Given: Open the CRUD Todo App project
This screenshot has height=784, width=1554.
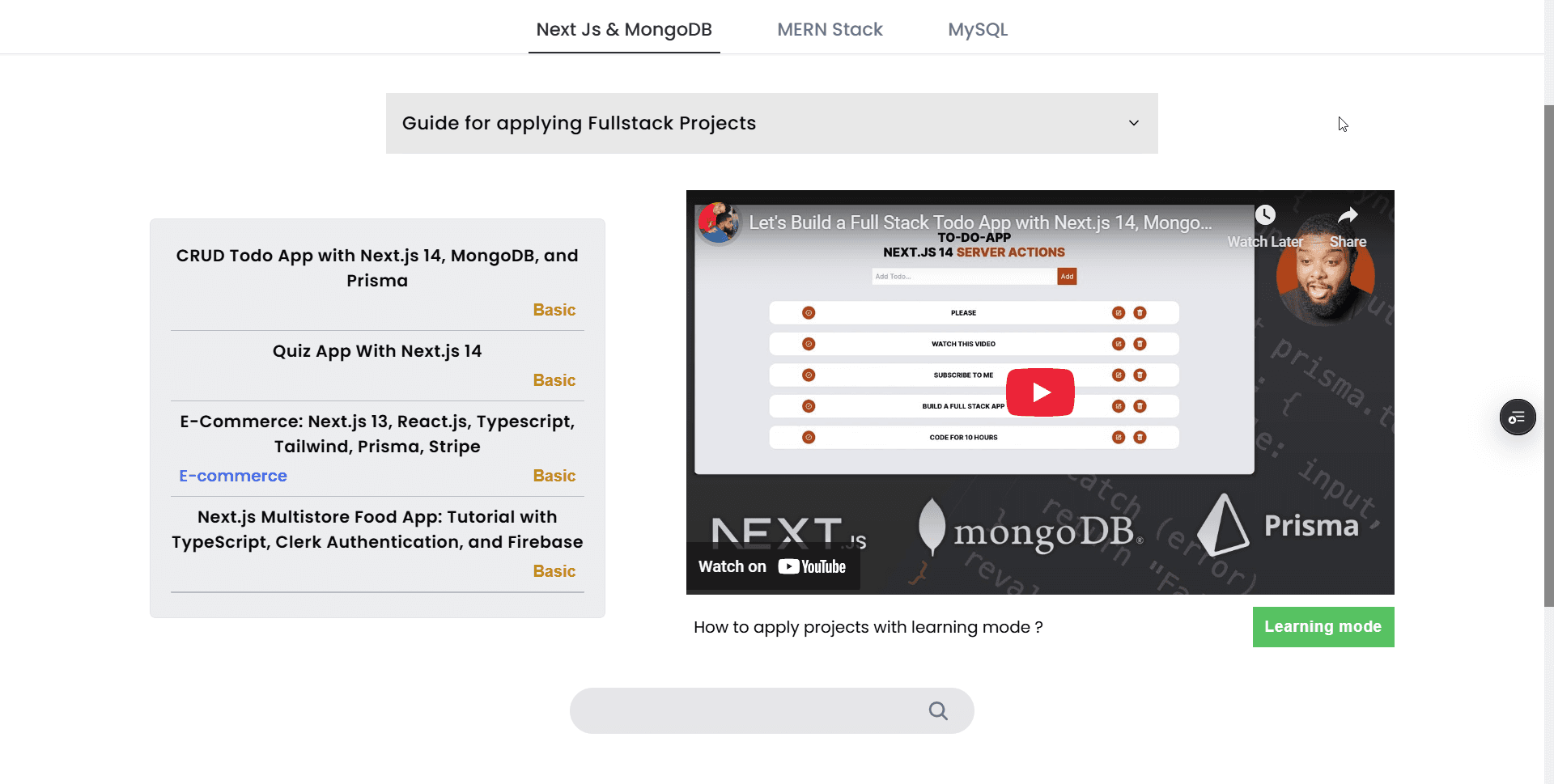Looking at the screenshot, I should [x=377, y=268].
